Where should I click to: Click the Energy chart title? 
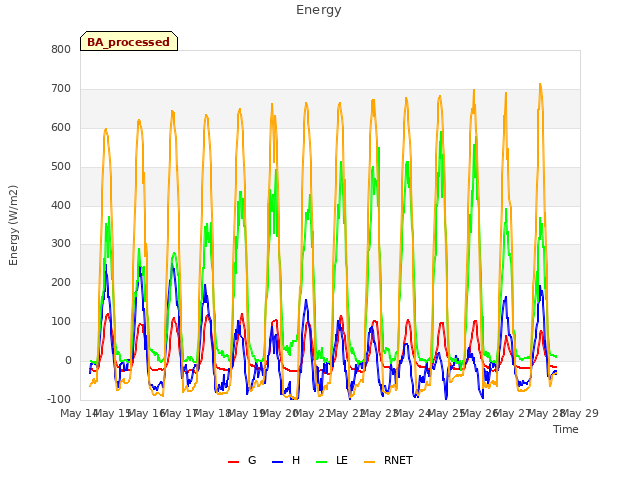(x=319, y=10)
